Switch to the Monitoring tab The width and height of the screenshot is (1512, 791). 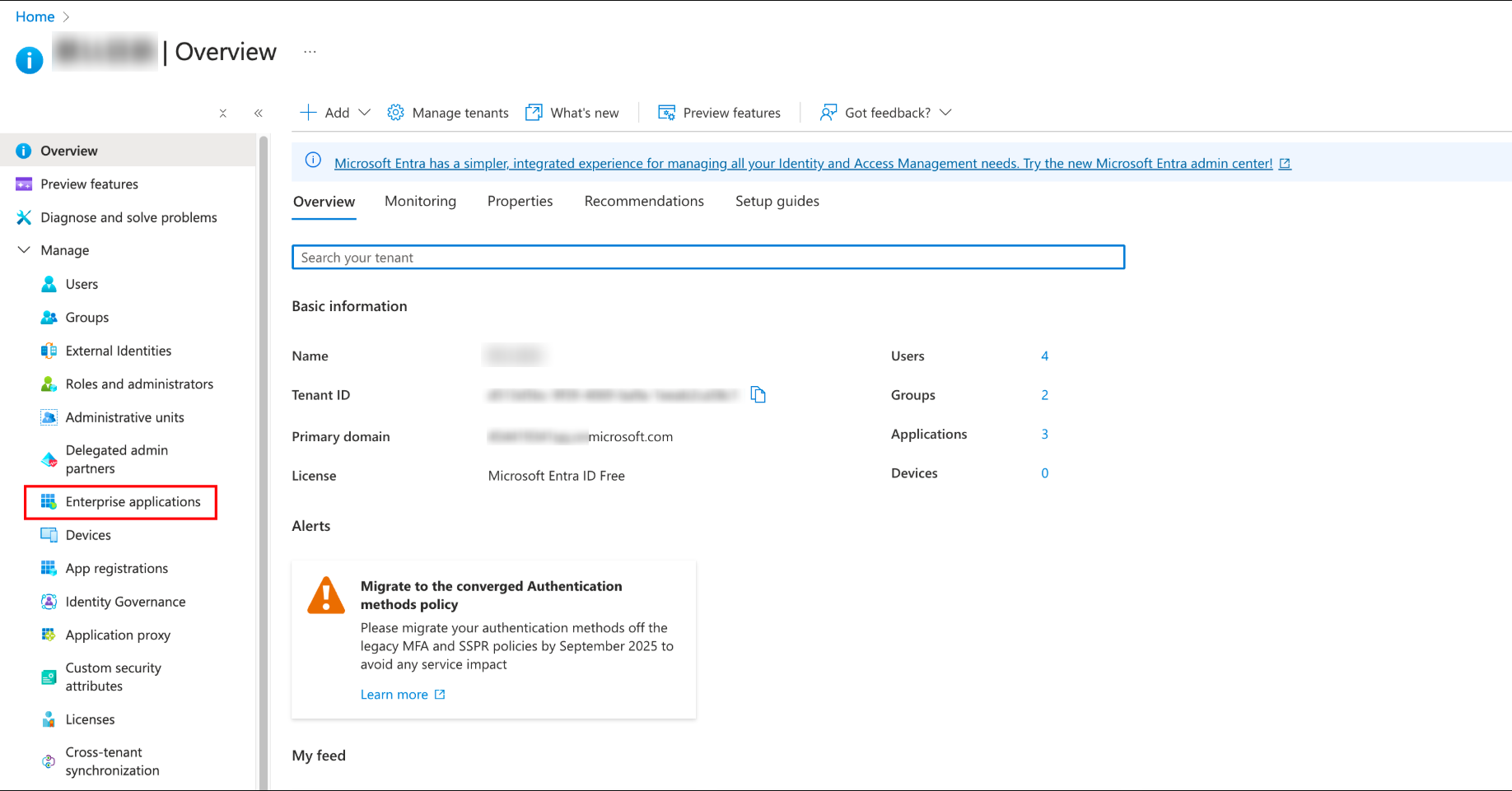420,202
